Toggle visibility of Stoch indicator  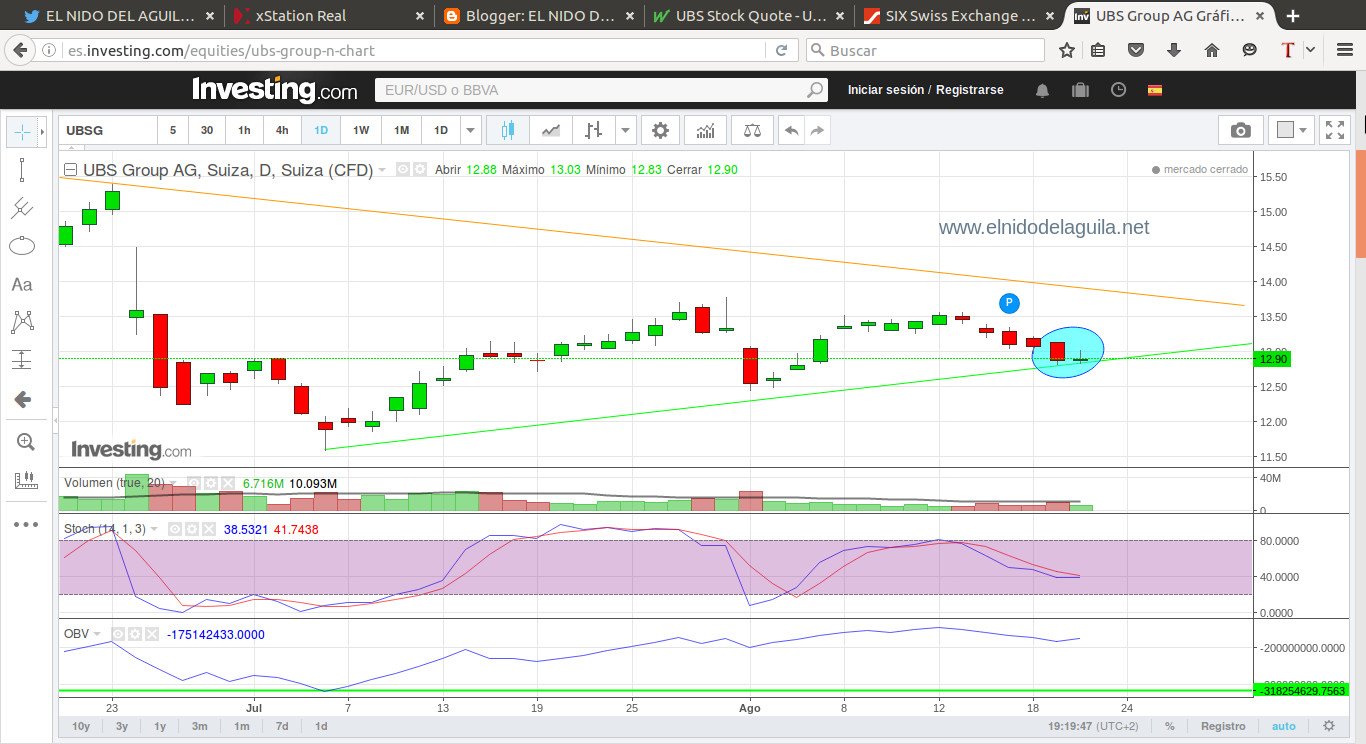(x=174, y=529)
